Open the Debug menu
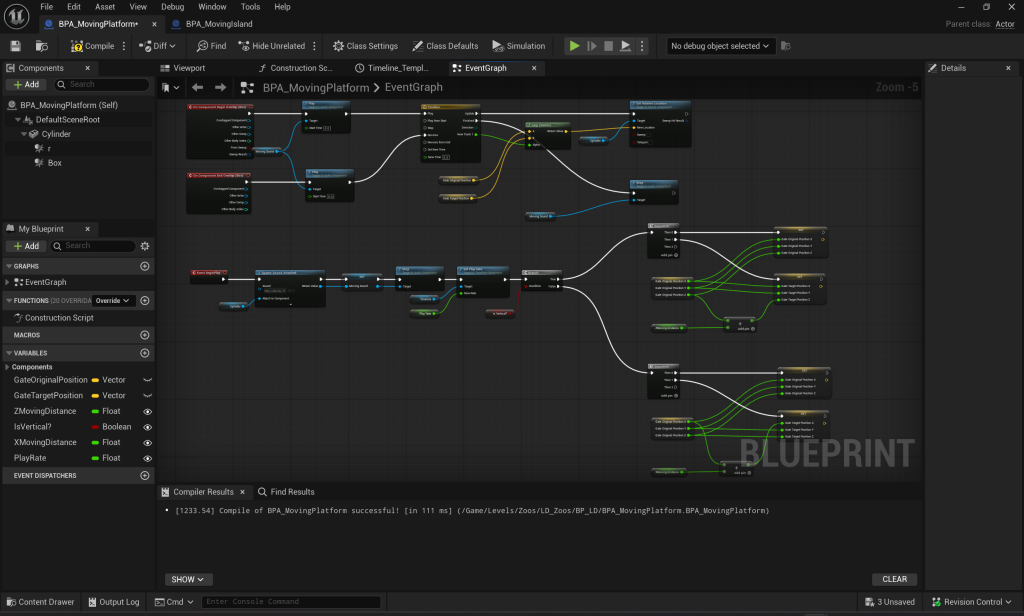 tap(172, 7)
